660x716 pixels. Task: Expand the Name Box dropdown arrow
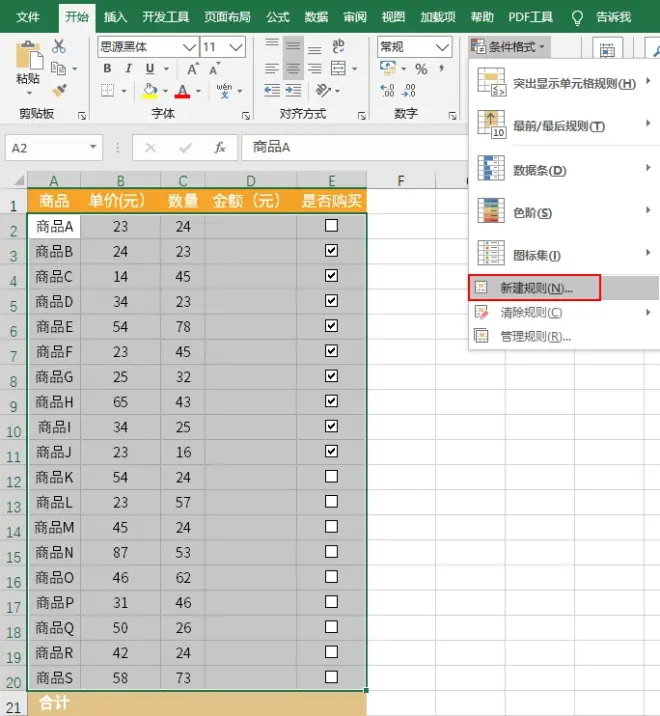click(93, 147)
